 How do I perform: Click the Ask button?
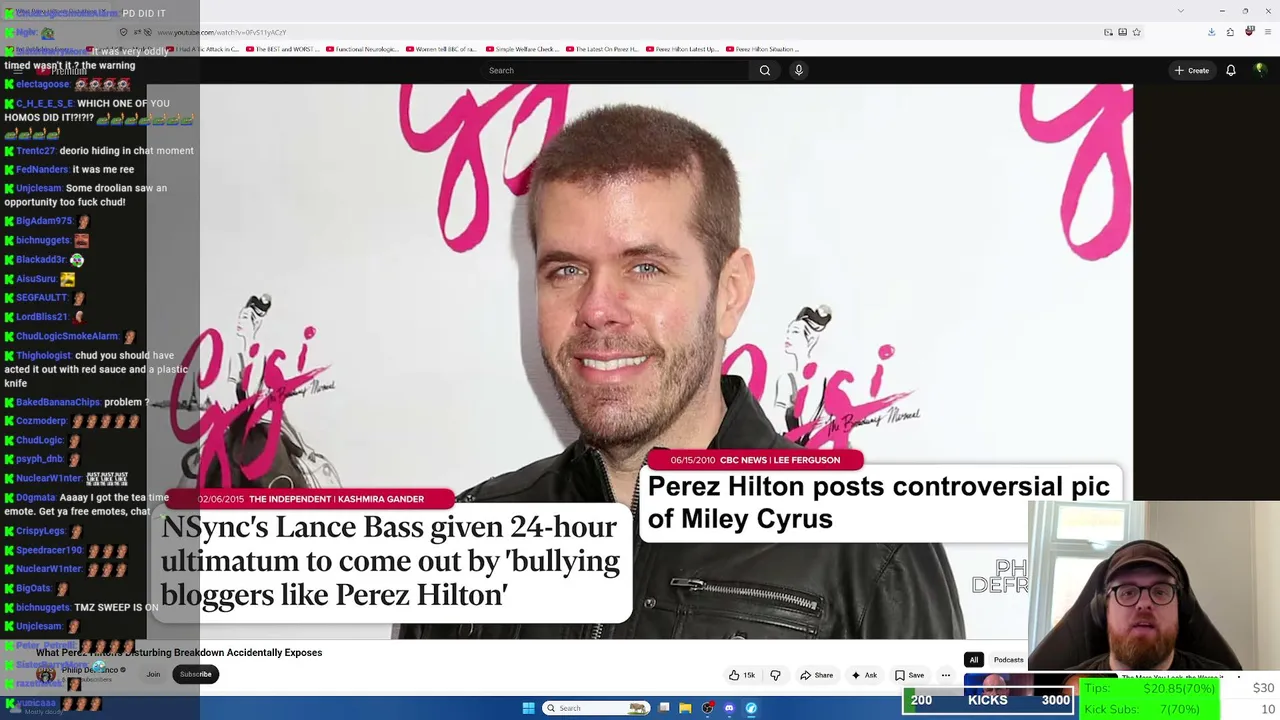(864, 675)
